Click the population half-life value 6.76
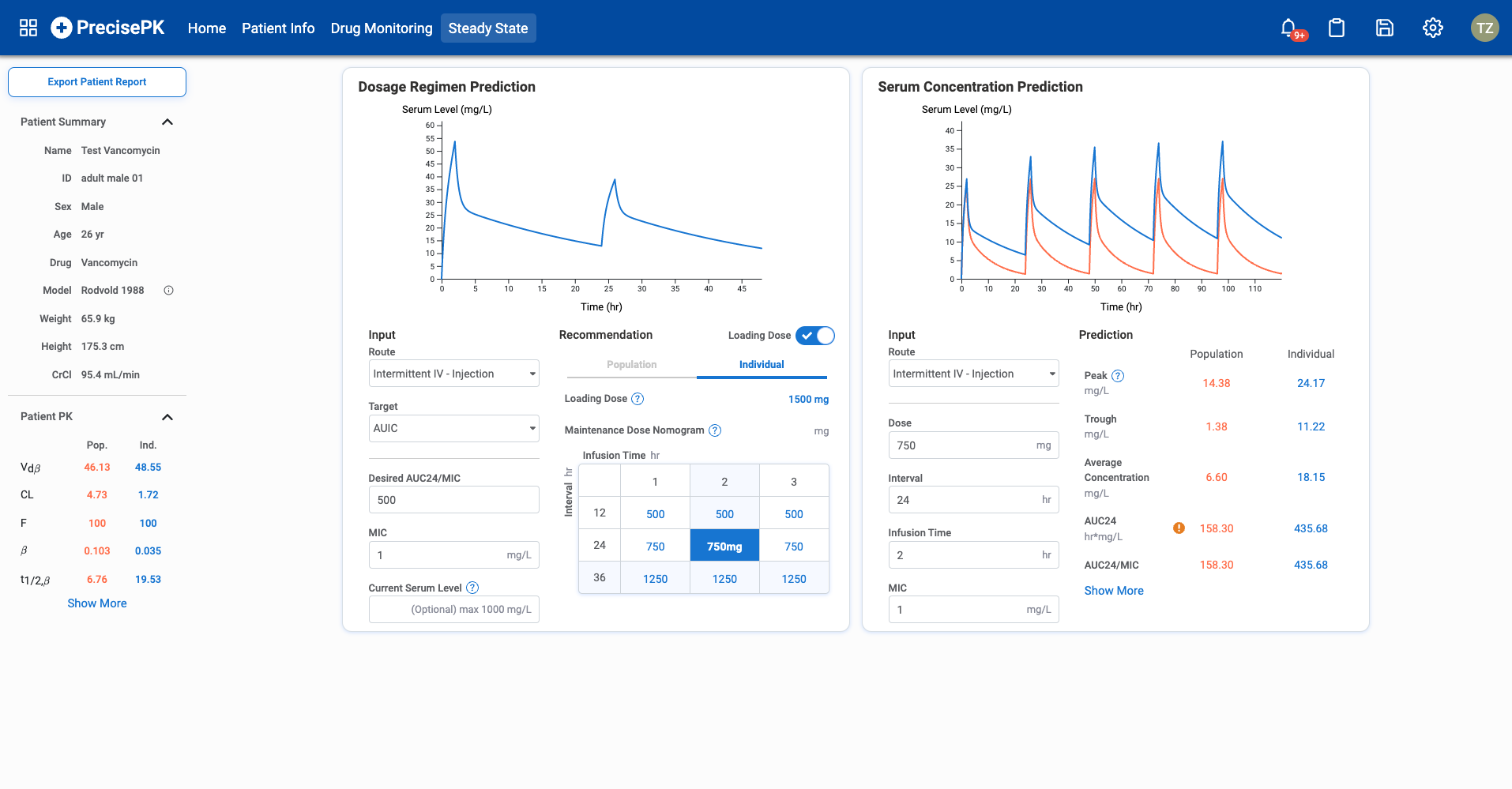1512x789 pixels. tap(97, 580)
